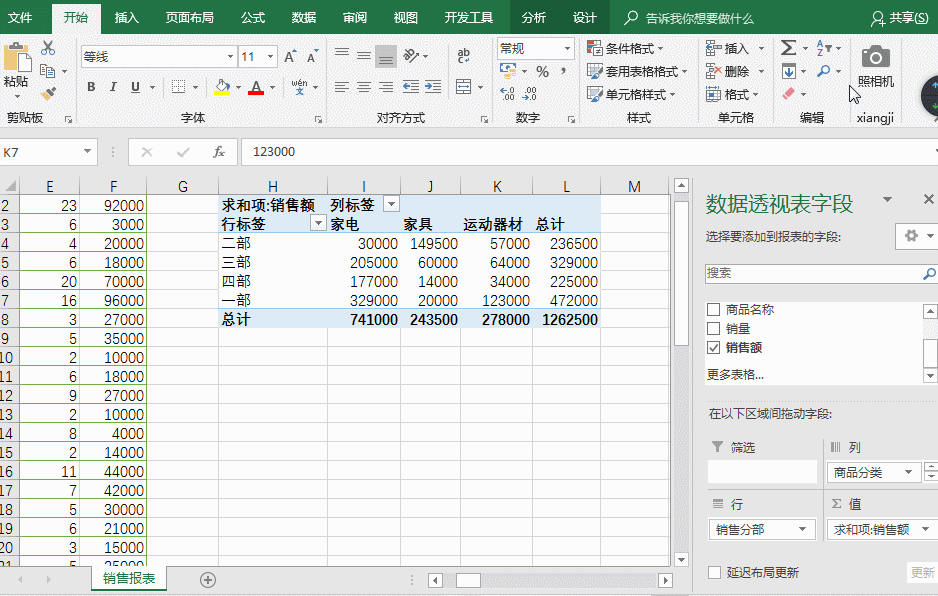The image size is (938, 596).
Task: Open the camera (照相机) tool
Action: click(875, 66)
